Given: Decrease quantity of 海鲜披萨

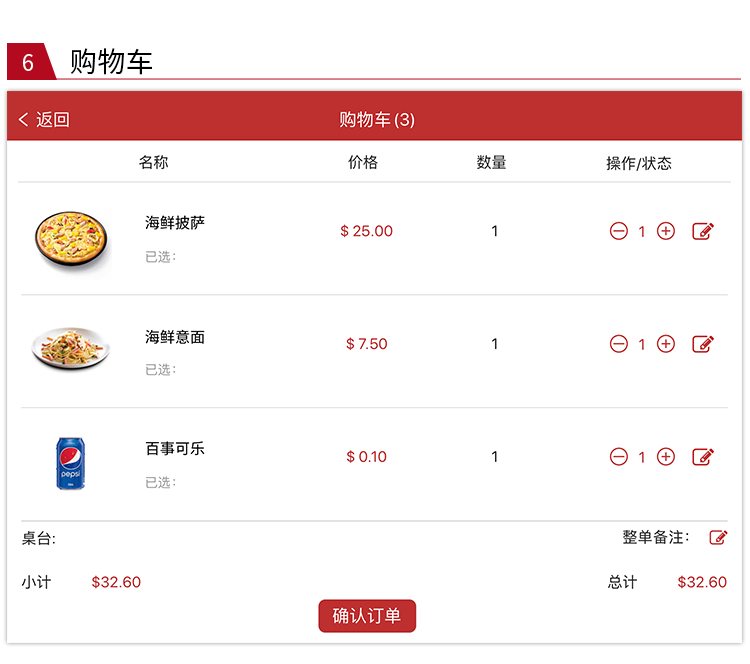Looking at the screenshot, I should click(618, 231).
